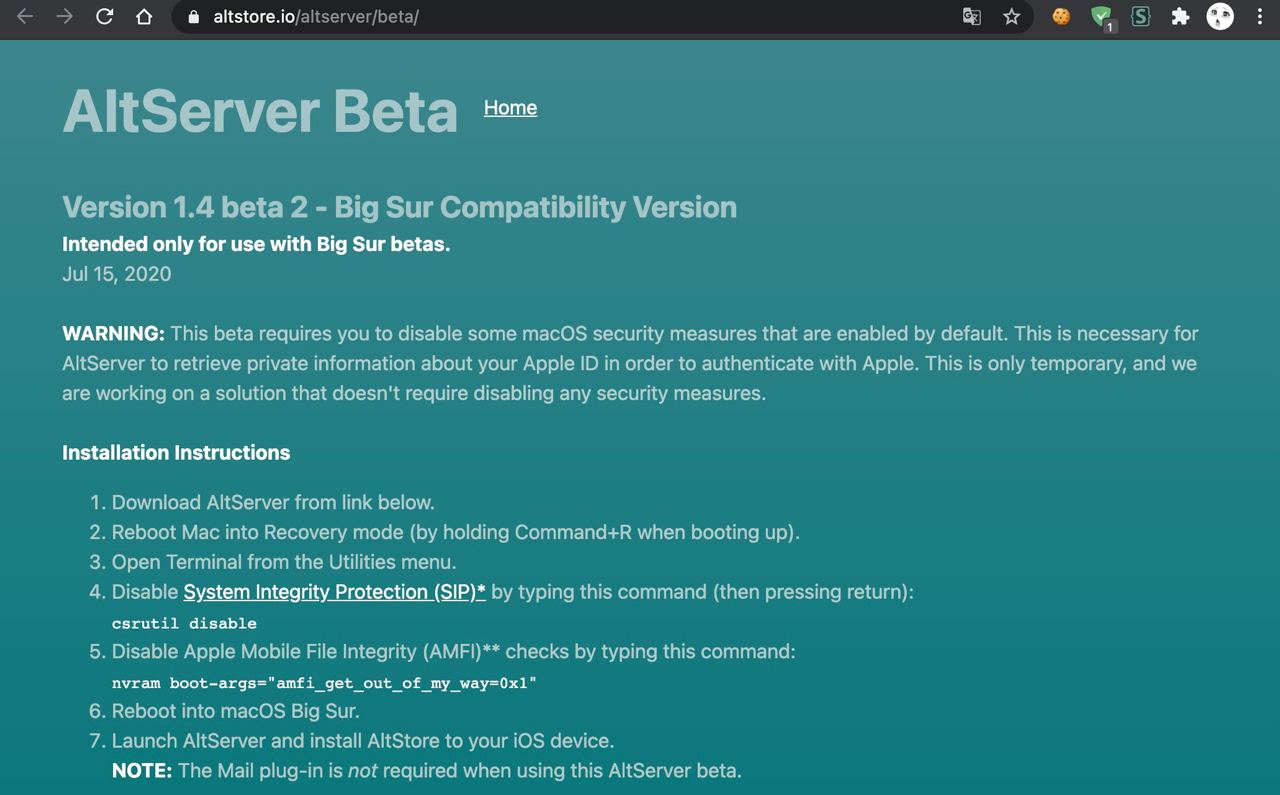Open the browser home page icon
The width and height of the screenshot is (1280, 795).
(144, 17)
